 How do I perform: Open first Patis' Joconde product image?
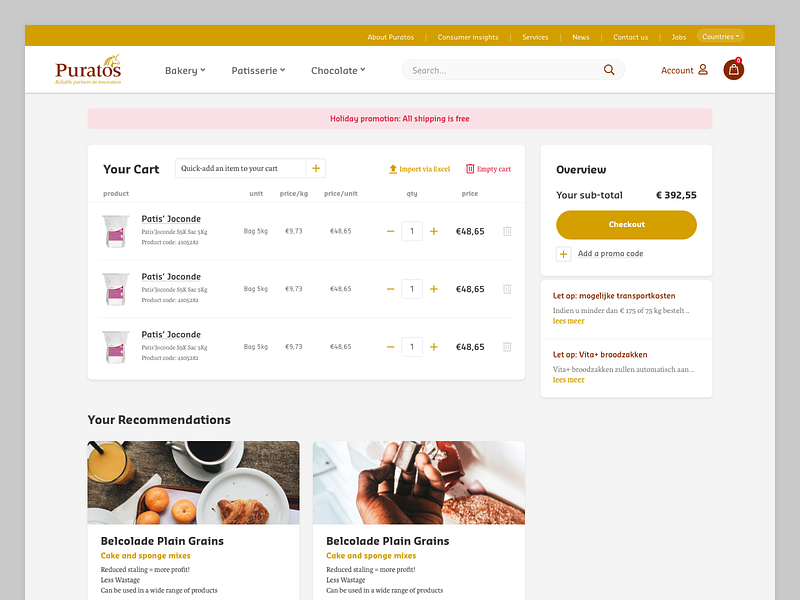[x=115, y=232]
